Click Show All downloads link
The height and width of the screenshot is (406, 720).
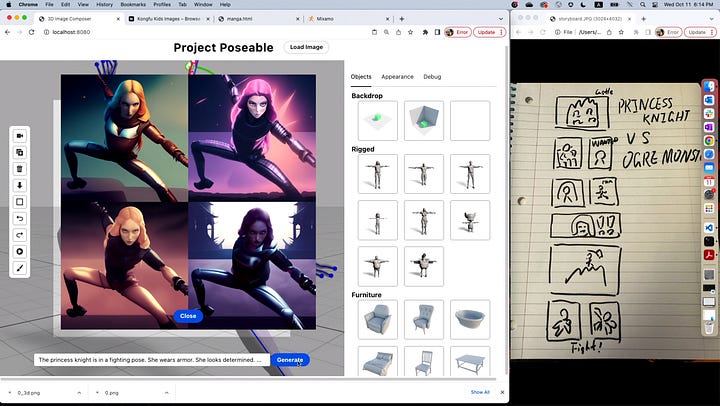coord(480,392)
